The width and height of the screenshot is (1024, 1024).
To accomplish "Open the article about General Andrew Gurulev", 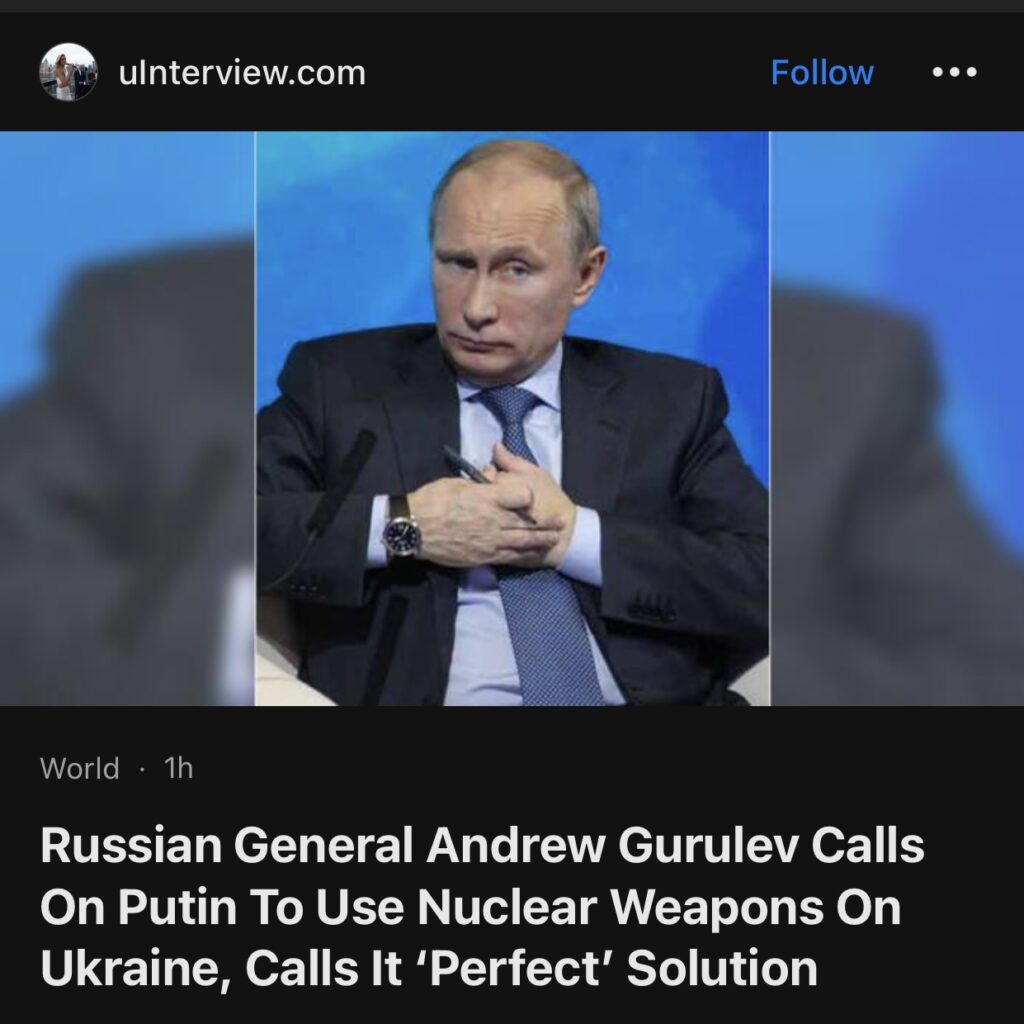I will [x=482, y=906].
